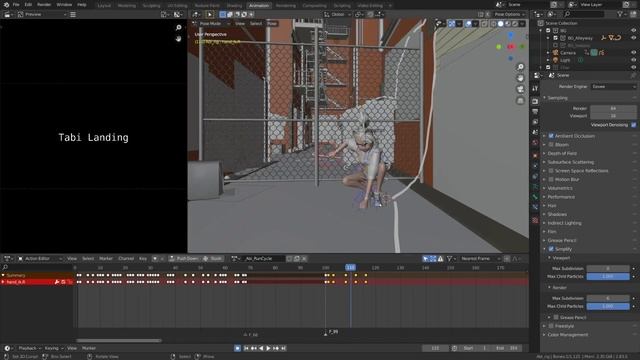
Task: Enable the Motion Blur checkbox
Action: pyautogui.click(x=551, y=179)
